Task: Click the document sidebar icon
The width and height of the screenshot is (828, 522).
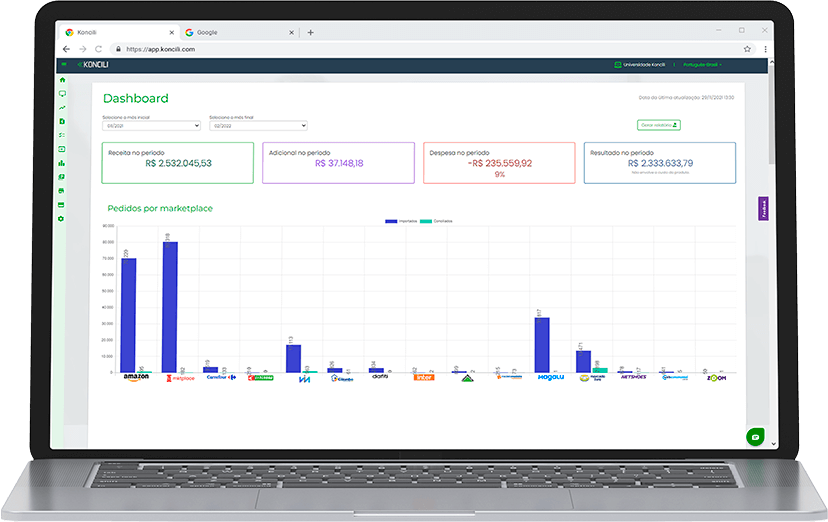Action: 62,121
